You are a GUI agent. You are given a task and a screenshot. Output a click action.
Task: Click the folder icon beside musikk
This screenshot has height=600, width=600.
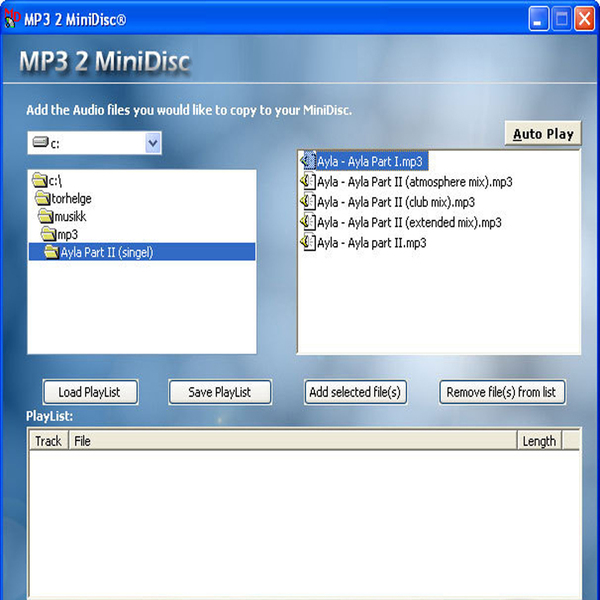click(x=46, y=216)
